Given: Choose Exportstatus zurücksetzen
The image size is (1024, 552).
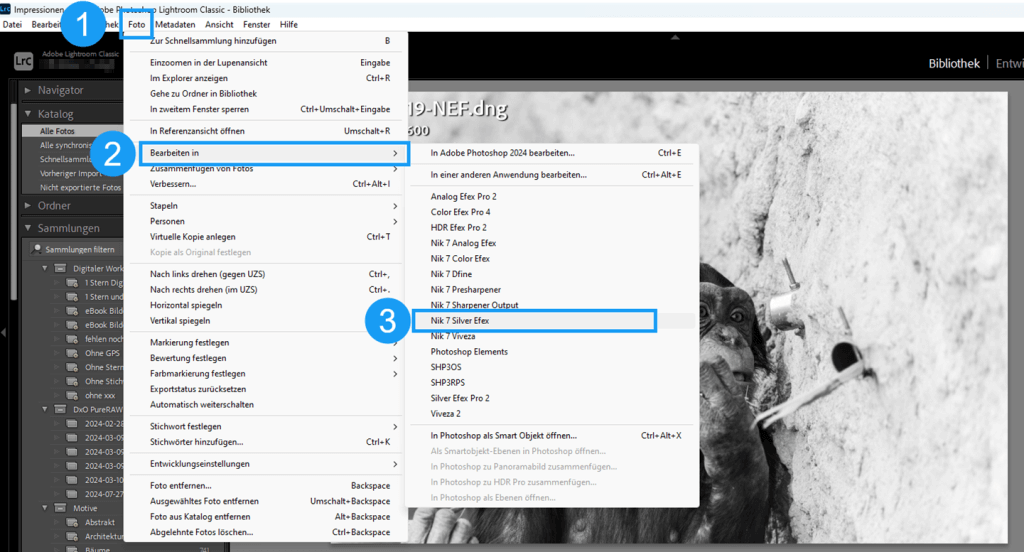Looking at the screenshot, I should pyautogui.click(x=266, y=389).
